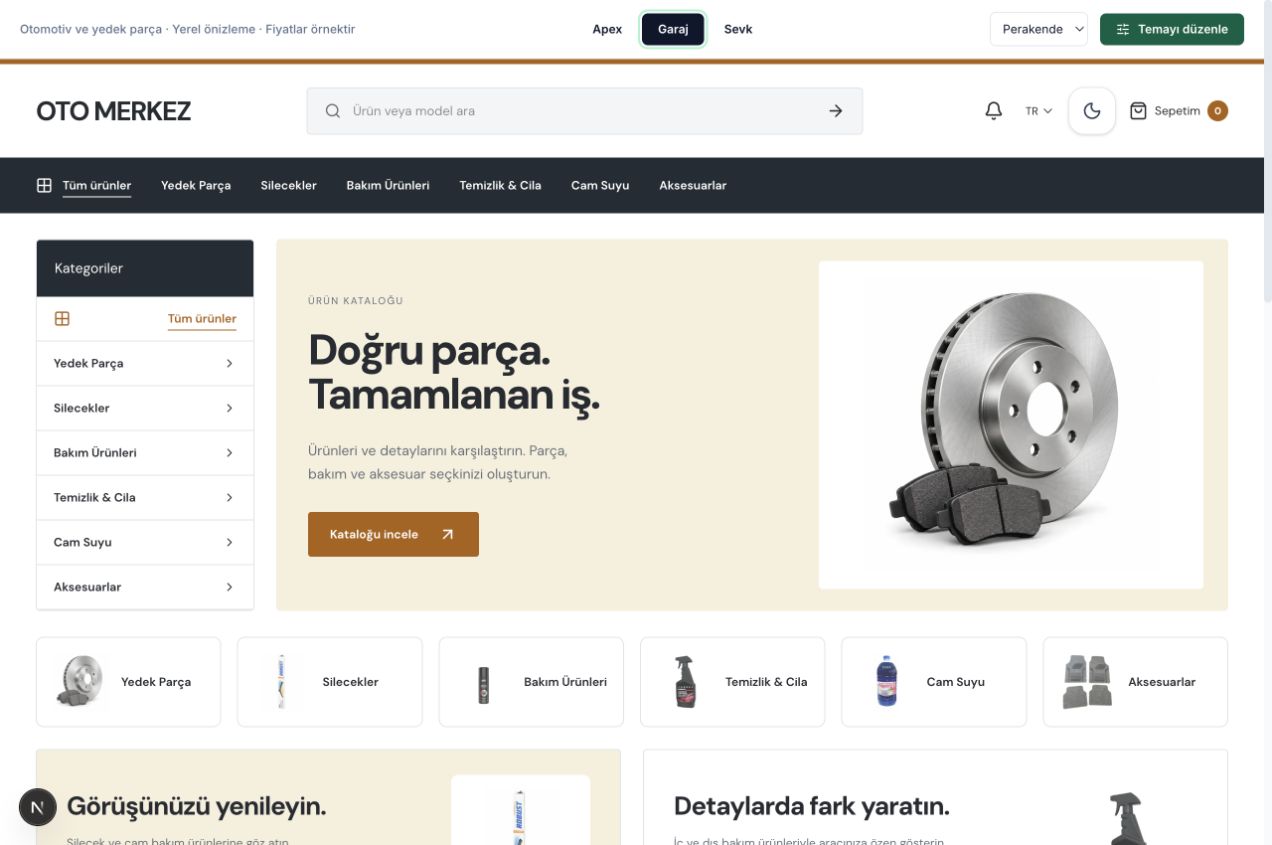Click the Kategoriler panel header

coord(145,268)
